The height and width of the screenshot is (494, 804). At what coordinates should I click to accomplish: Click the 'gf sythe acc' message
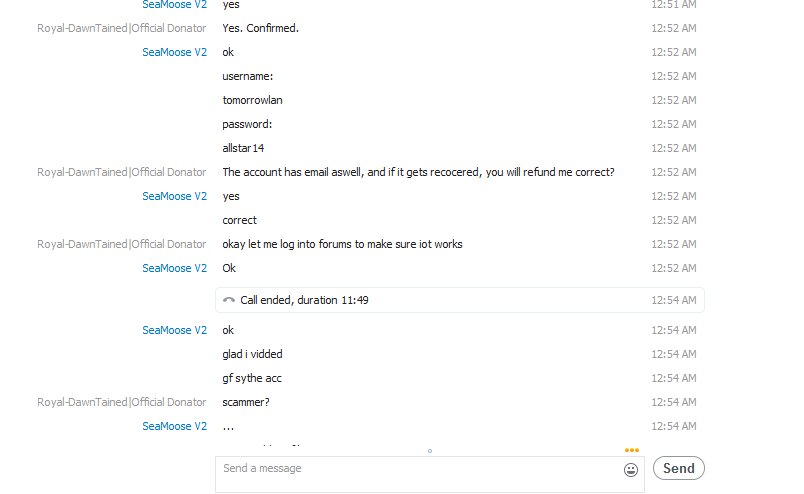(252, 378)
